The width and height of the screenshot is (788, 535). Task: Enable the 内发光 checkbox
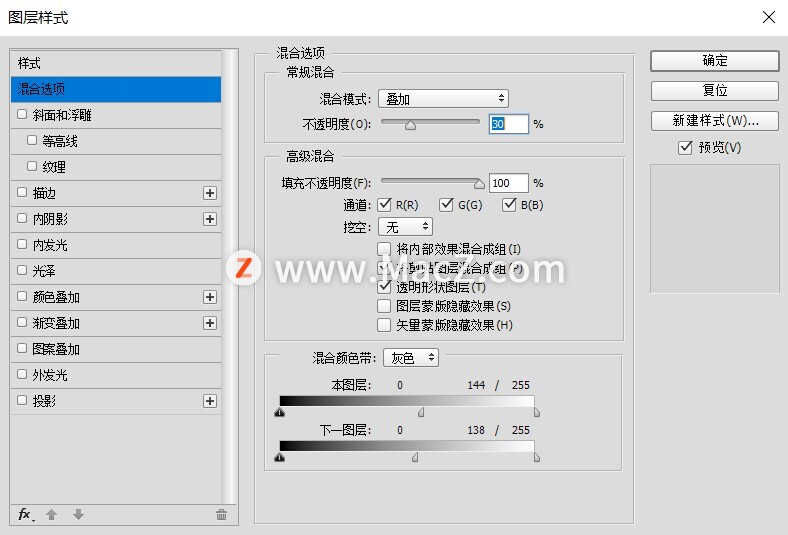coord(22,244)
